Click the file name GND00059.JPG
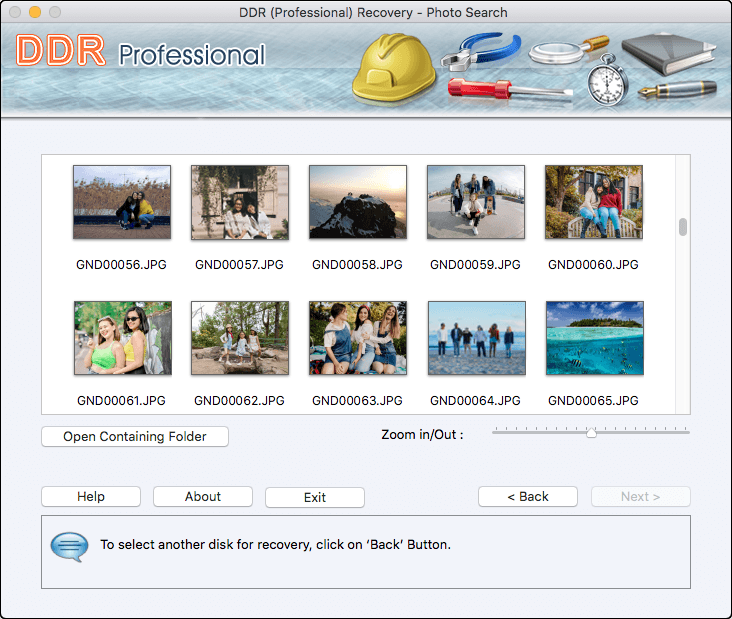The height and width of the screenshot is (619, 732). (x=475, y=265)
